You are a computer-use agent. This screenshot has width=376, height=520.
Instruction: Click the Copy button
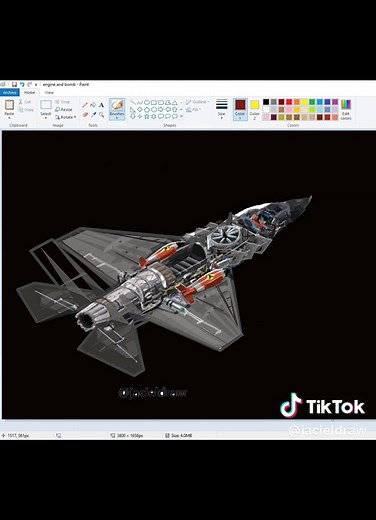tap(26, 109)
